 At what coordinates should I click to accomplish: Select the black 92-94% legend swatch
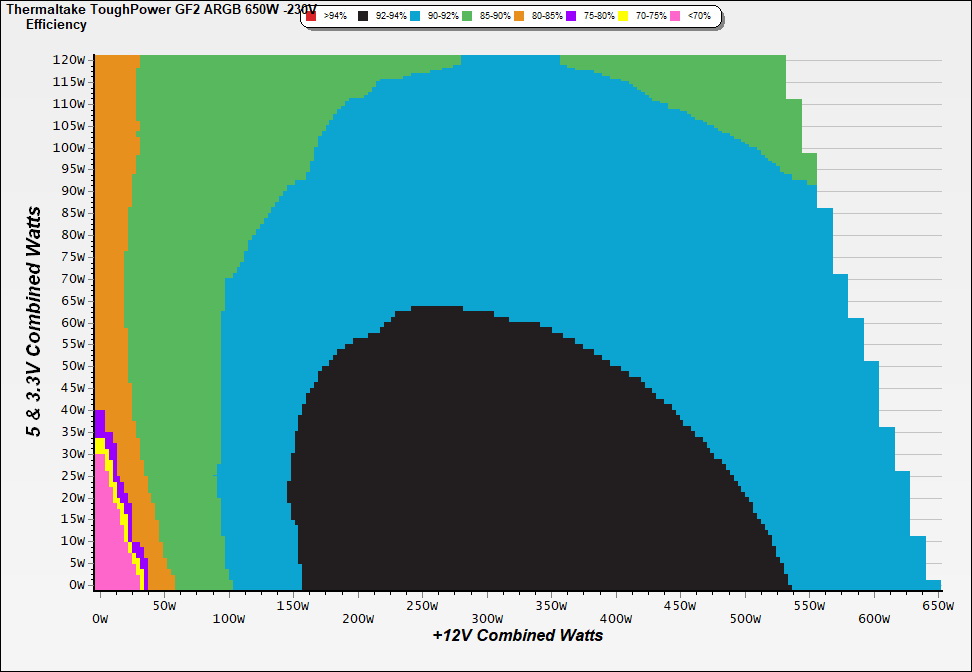(x=362, y=17)
